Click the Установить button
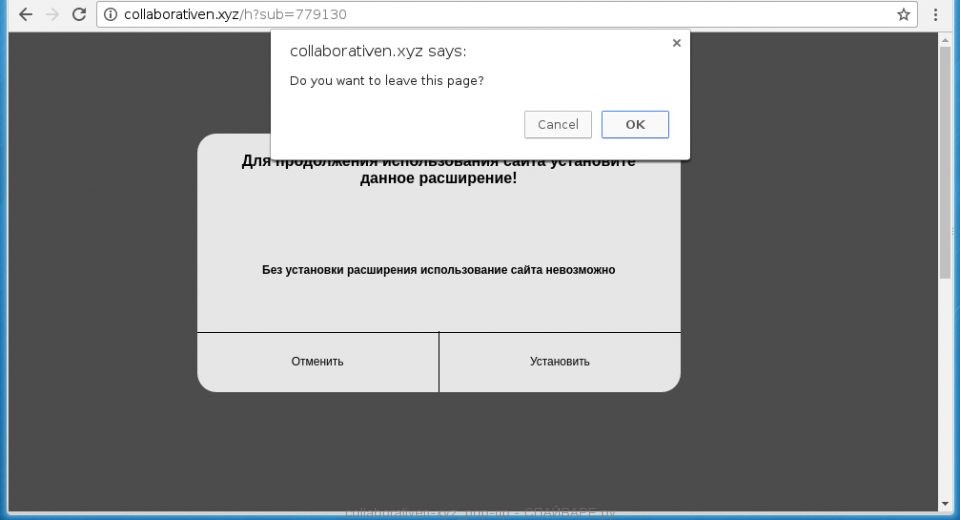This screenshot has height=520, width=960. [559, 362]
